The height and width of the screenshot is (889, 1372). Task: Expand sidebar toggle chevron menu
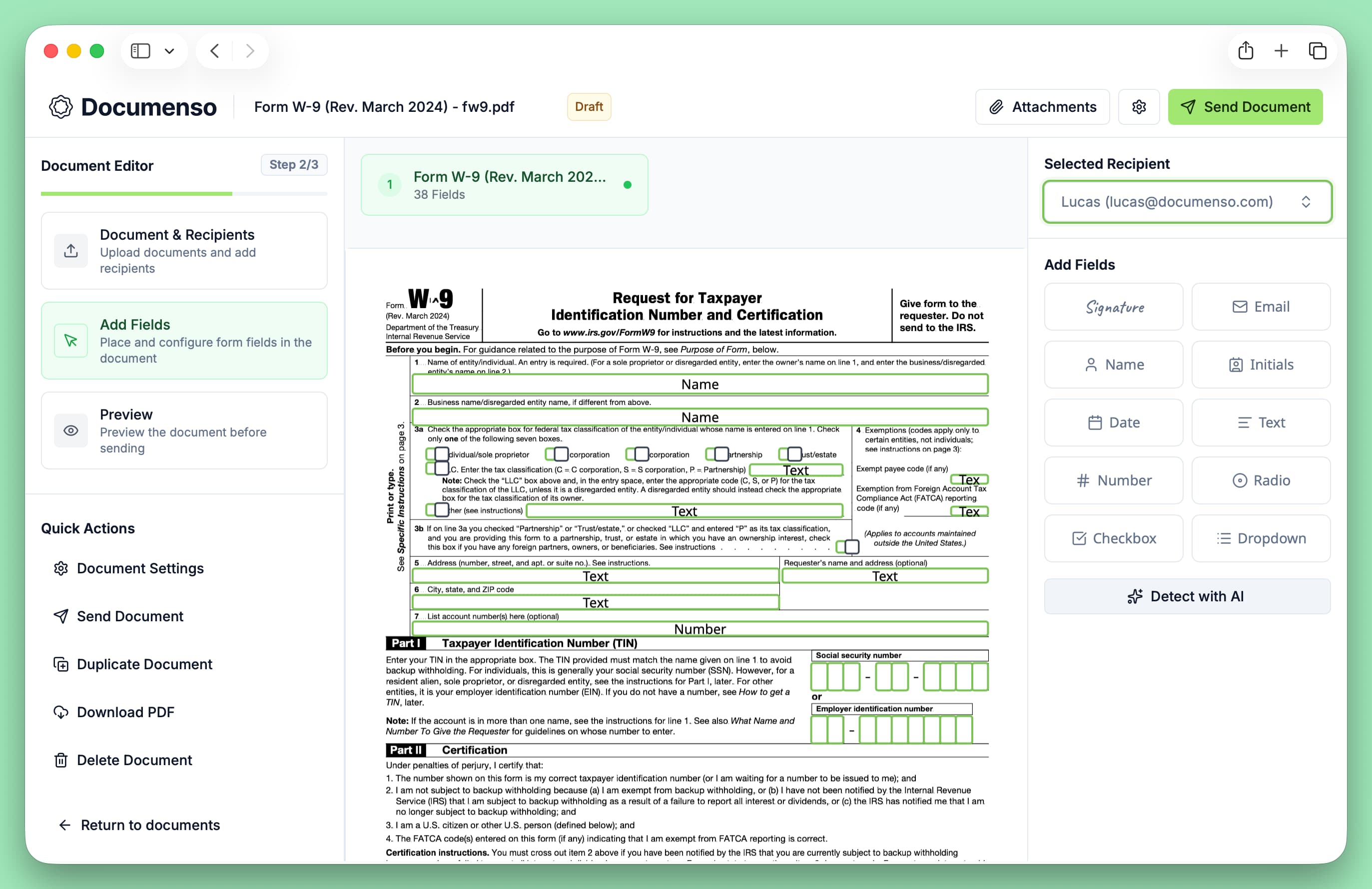tap(169, 51)
